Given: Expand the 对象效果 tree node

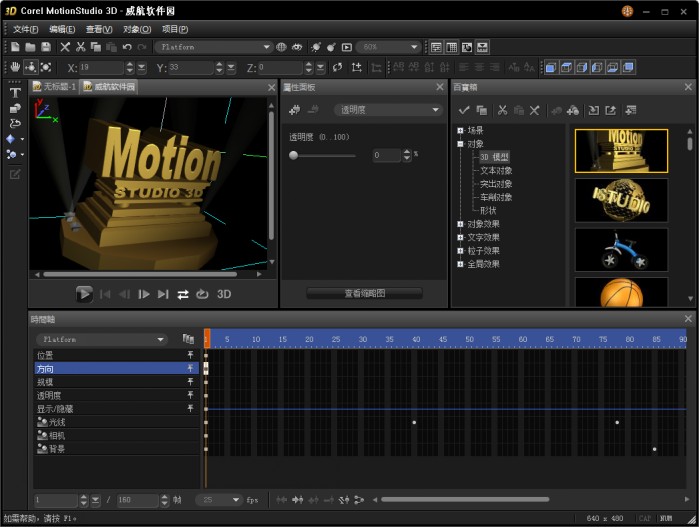Looking at the screenshot, I should tap(461, 224).
